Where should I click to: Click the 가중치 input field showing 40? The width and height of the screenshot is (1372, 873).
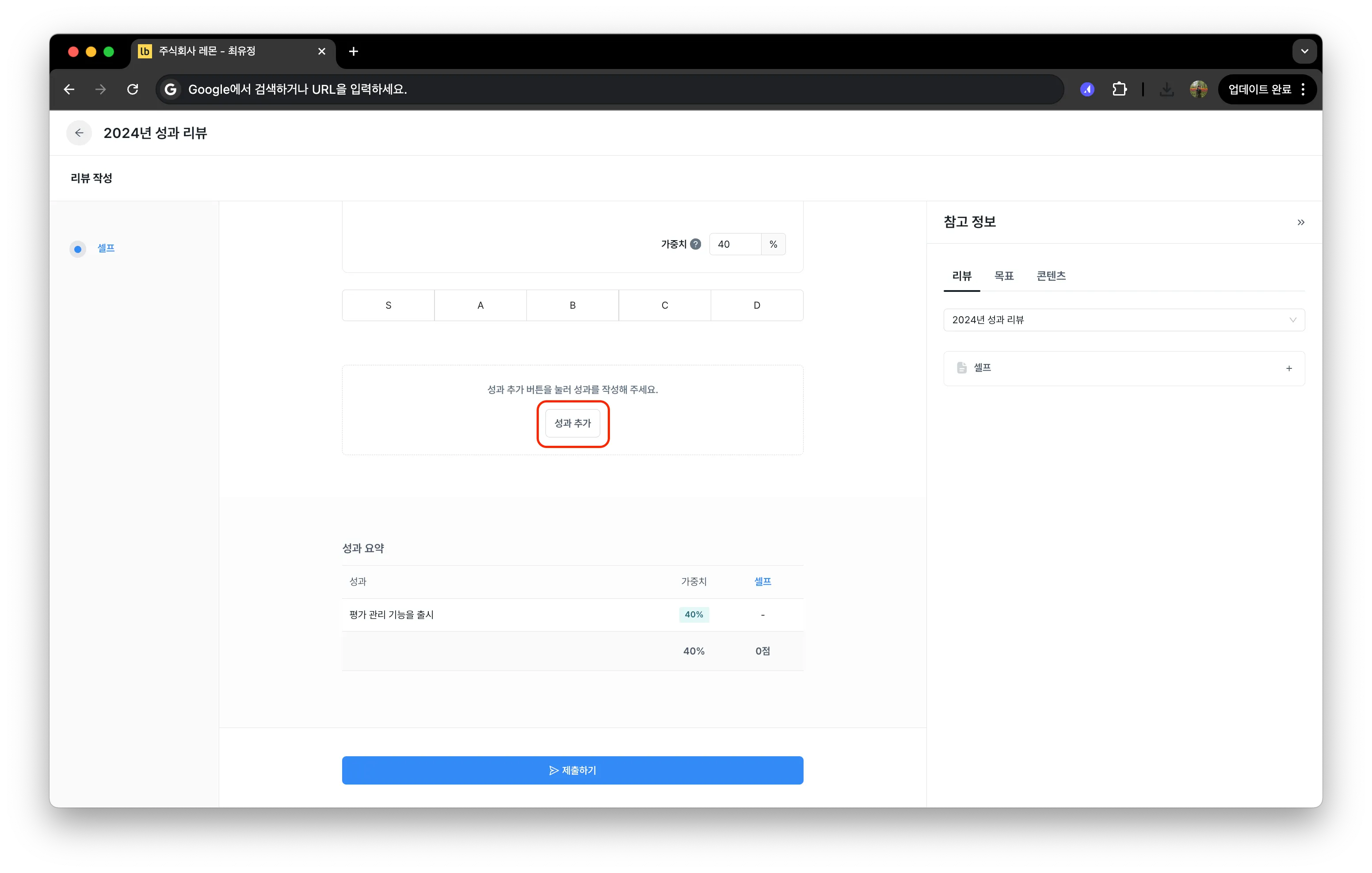735,244
